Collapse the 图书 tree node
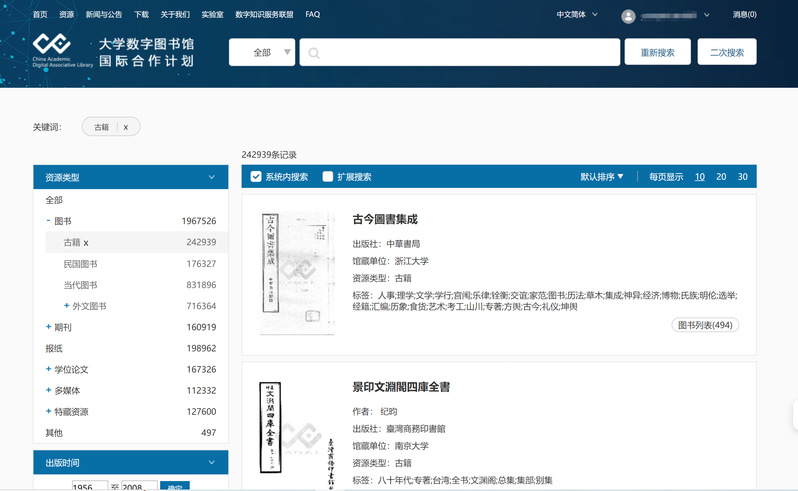Image resolution: width=798 pixels, height=491 pixels. (48, 221)
